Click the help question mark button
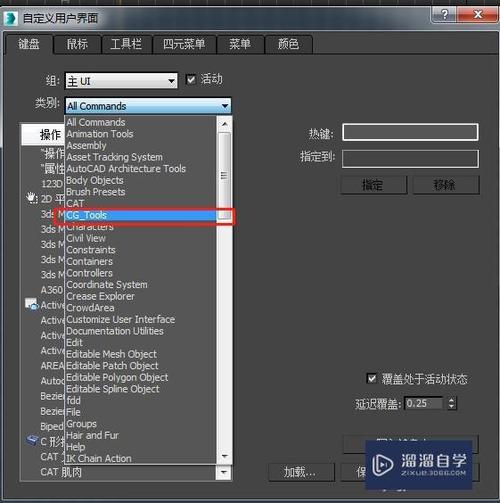500x503 pixels. pyautogui.click(x=444, y=15)
